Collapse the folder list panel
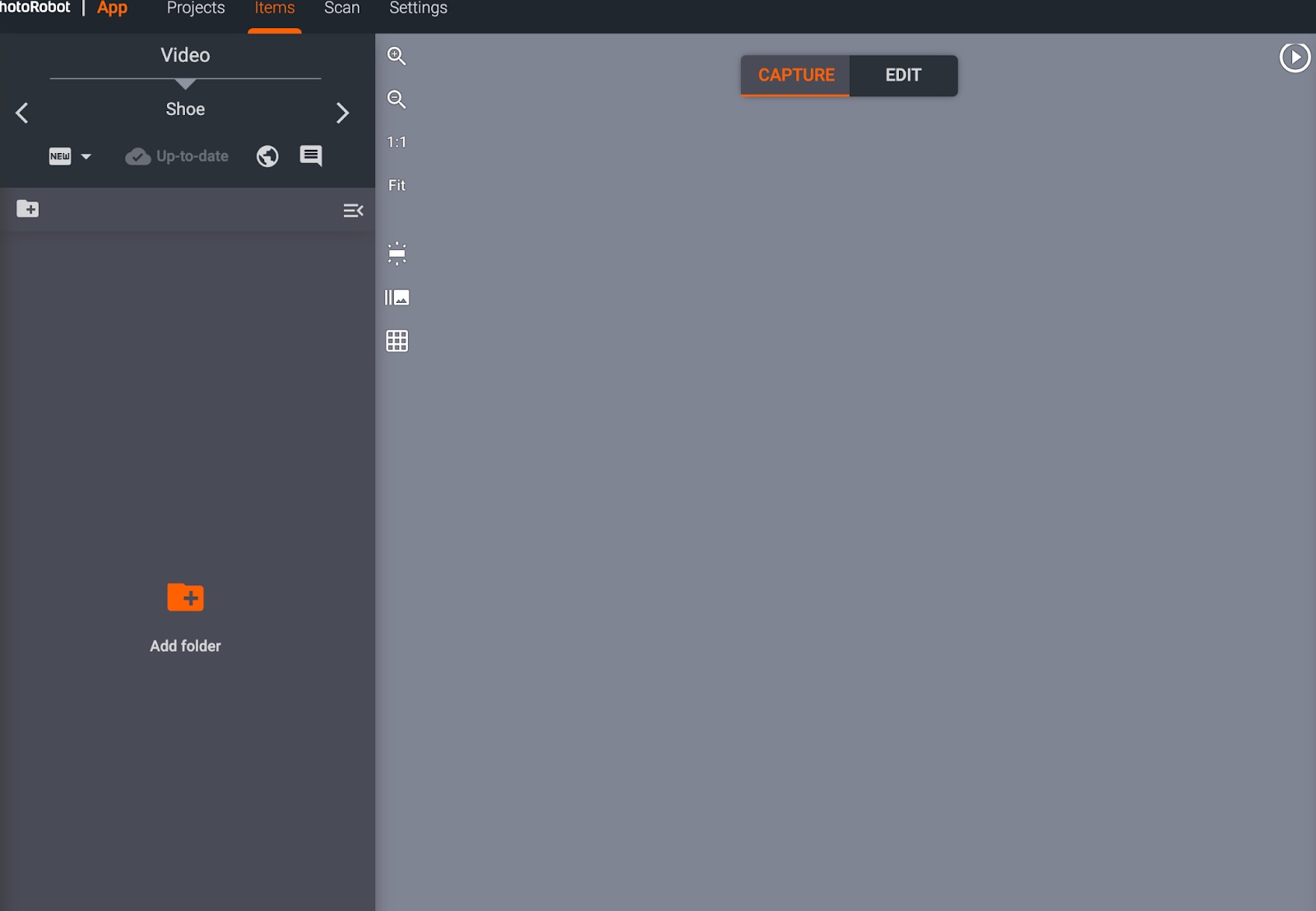The height and width of the screenshot is (911, 1316). (354, 210)
